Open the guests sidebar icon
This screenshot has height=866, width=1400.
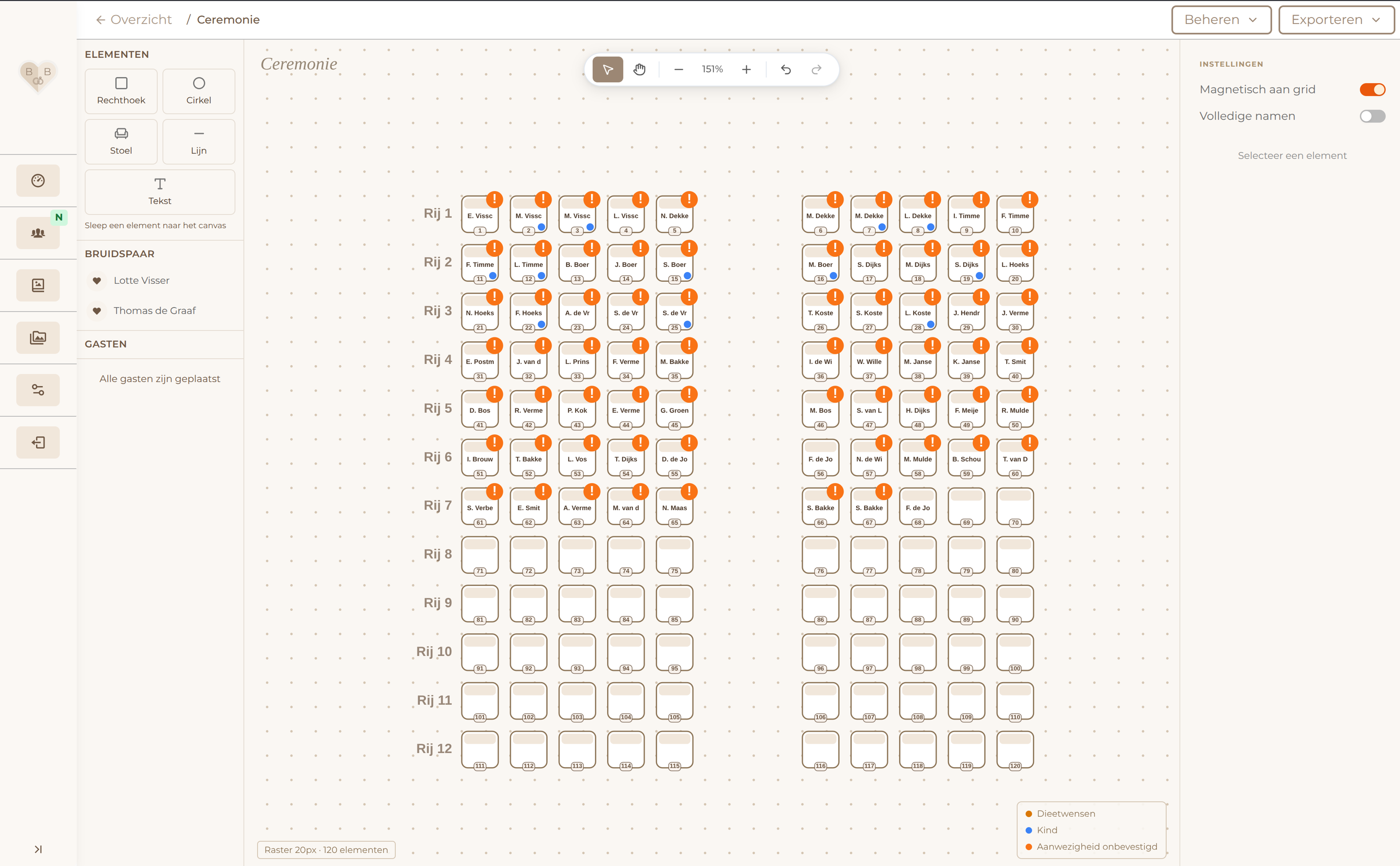point(38,233)
